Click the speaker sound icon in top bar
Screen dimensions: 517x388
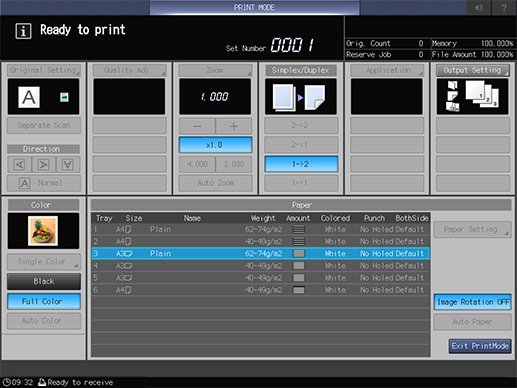pyautogui.click(x=479, y=7)
